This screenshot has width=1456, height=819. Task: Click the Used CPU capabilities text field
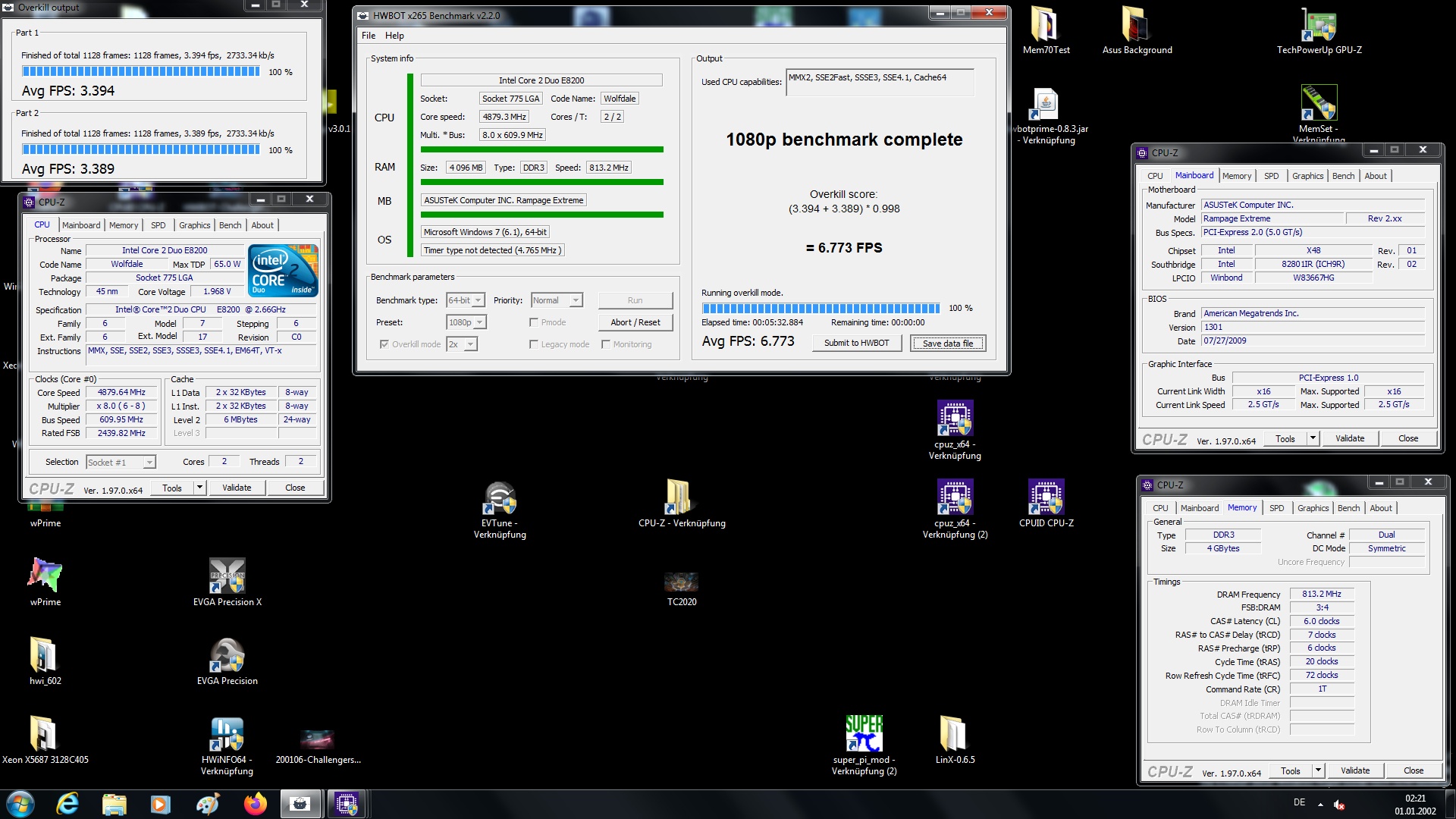coord(880,82)
